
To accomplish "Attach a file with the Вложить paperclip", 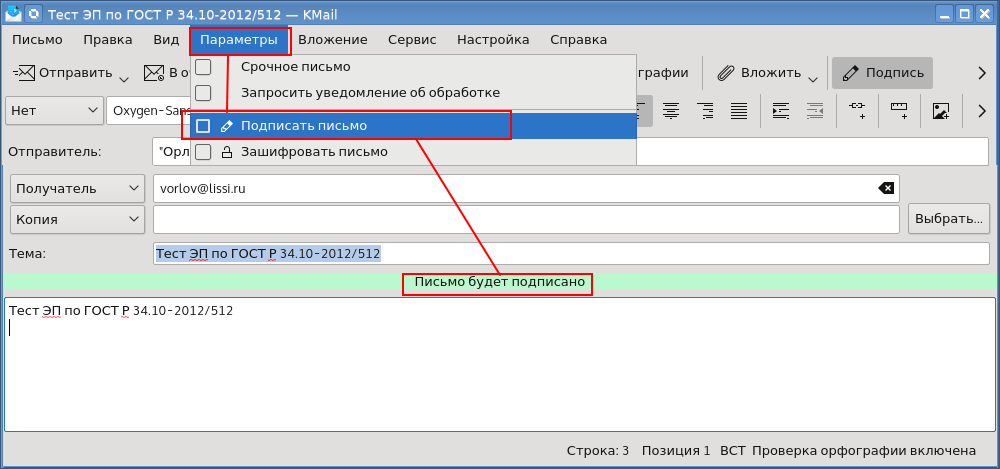I will click(x=760, y=73).
